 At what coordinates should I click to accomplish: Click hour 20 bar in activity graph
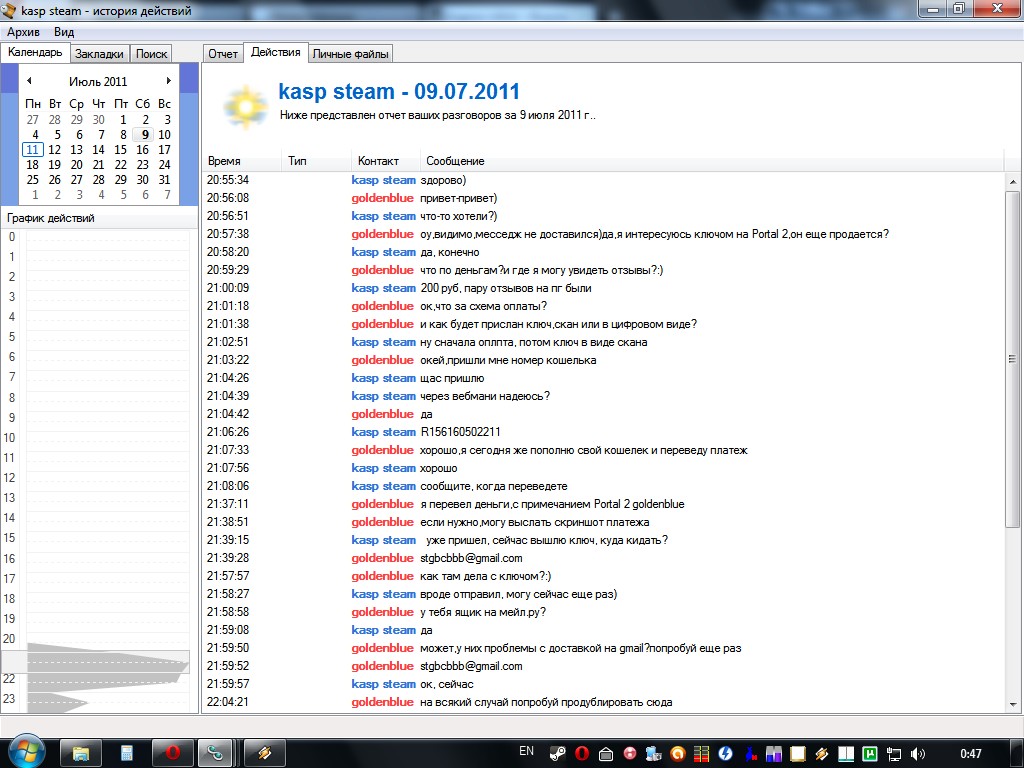point(108,639)
